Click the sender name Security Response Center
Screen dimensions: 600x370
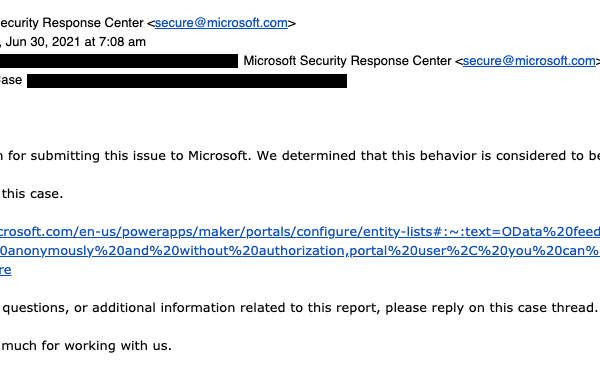[x=72, y=23]
